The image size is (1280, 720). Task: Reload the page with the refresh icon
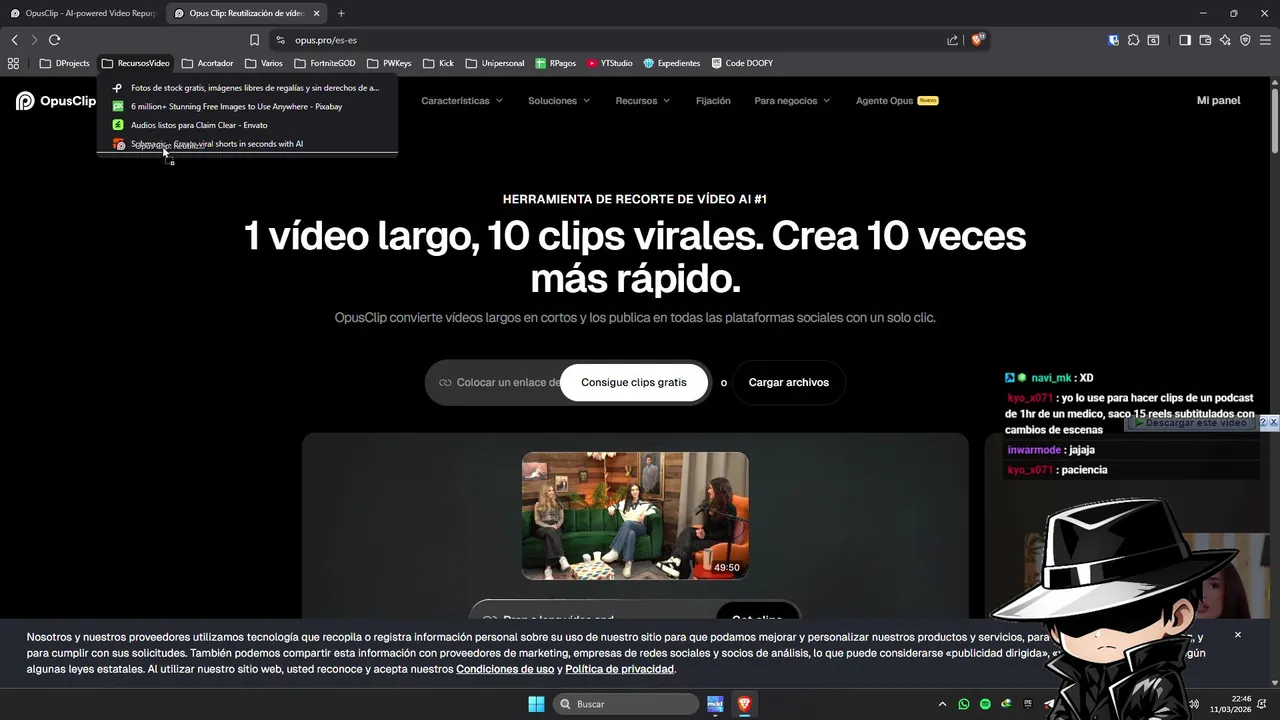(x=54, y=40)
